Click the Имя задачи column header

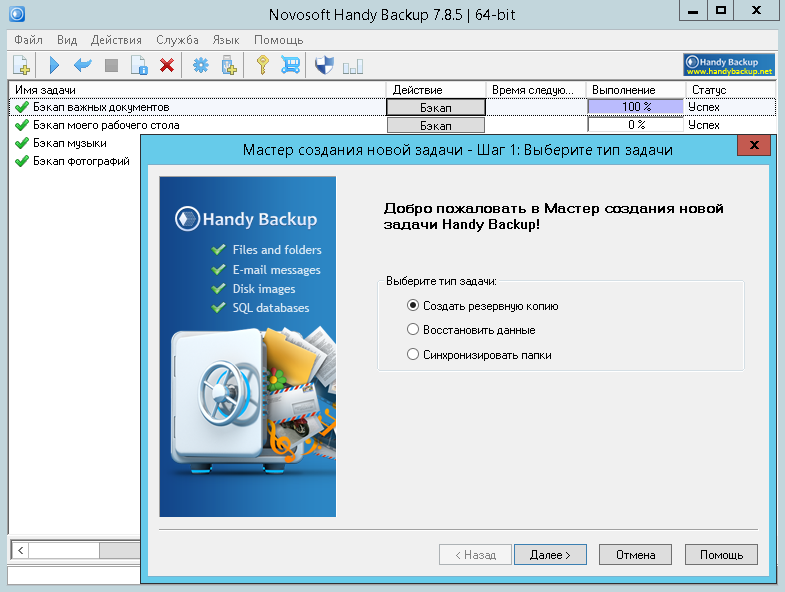pyautogui.click(x=197, y=90)
